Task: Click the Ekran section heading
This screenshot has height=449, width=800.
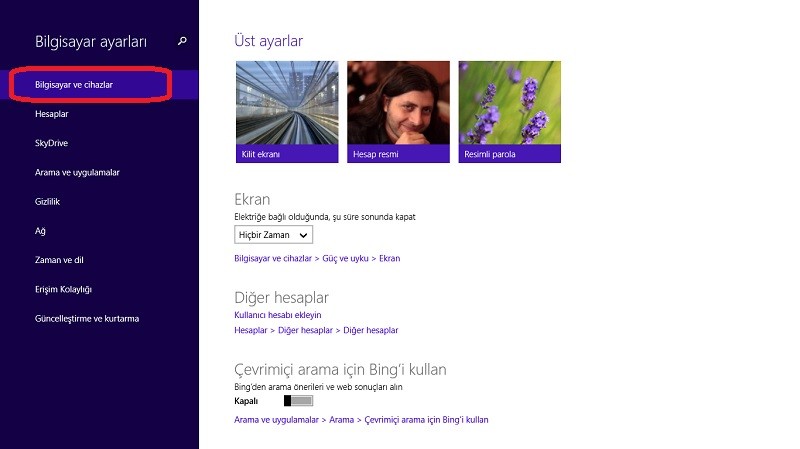Action: pos(252,199)
